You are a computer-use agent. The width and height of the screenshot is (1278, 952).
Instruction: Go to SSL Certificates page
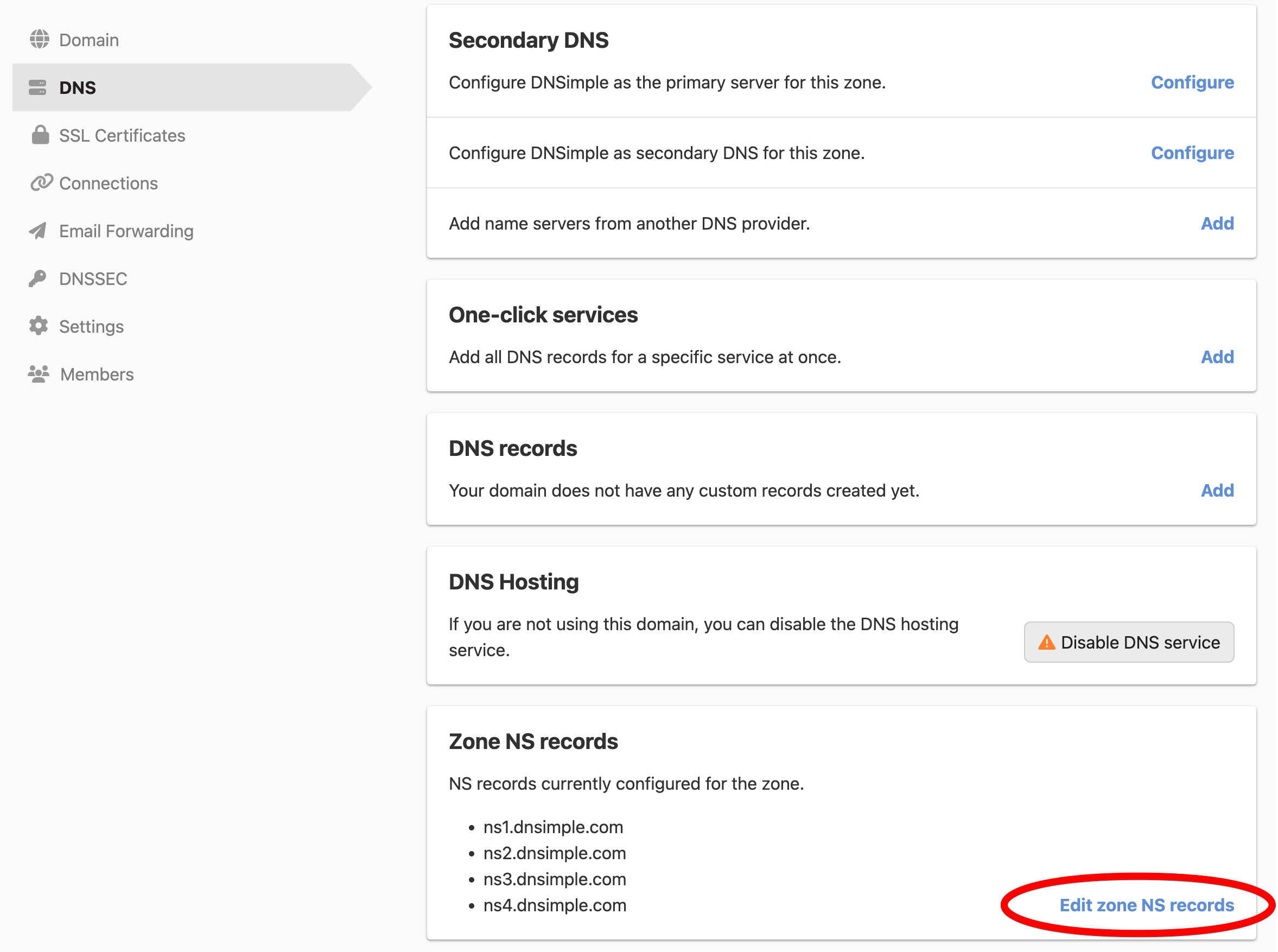122,136
